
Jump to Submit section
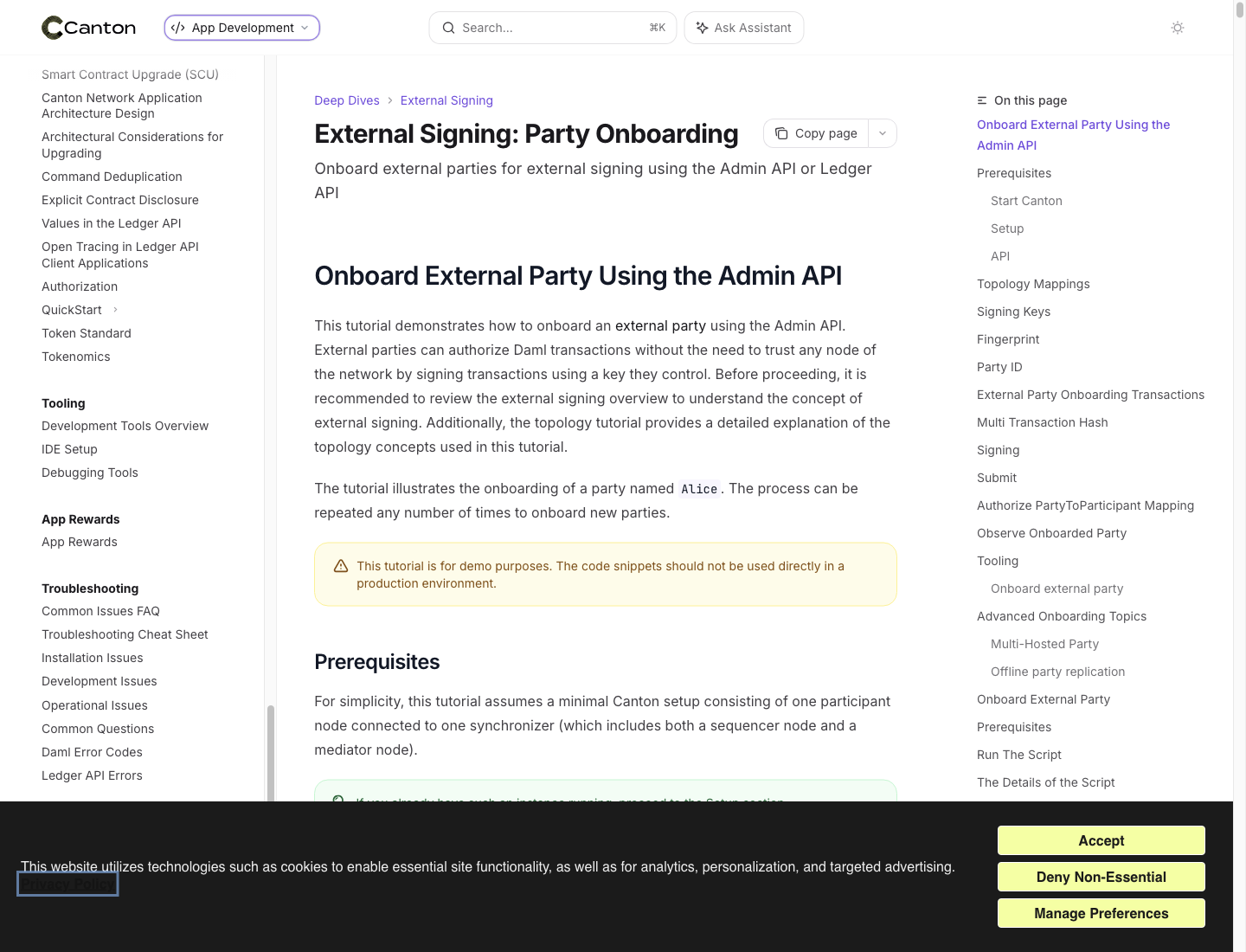(997, 478)
